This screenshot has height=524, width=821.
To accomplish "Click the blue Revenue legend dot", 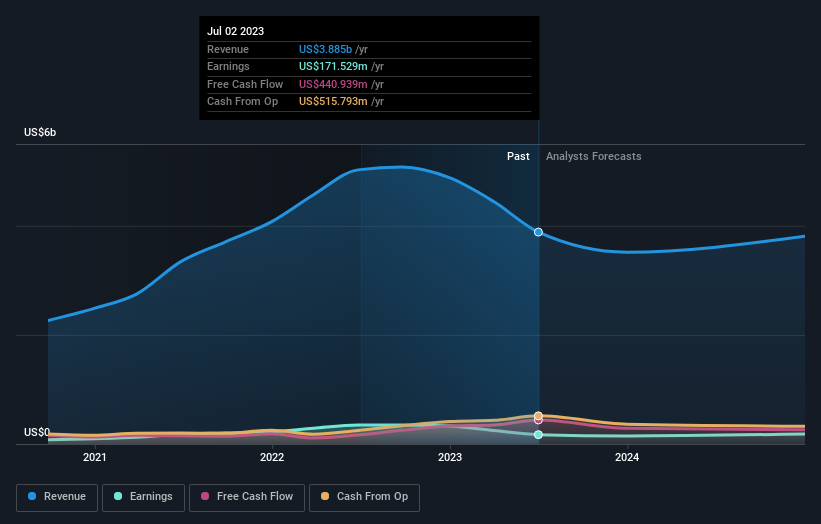I will (32, 496).
